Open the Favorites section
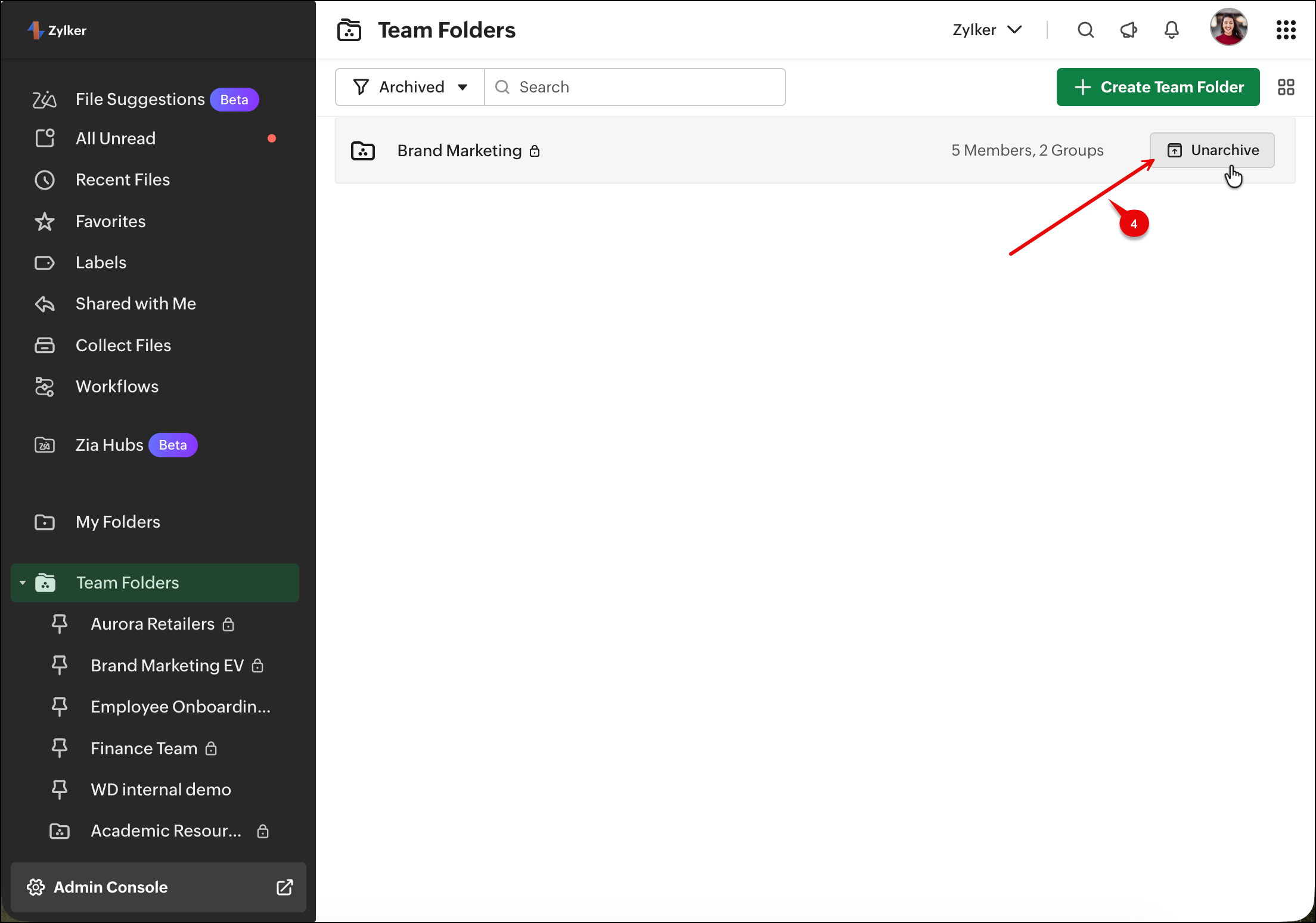Screen dimensions: 1316x923 coord(110,221)
